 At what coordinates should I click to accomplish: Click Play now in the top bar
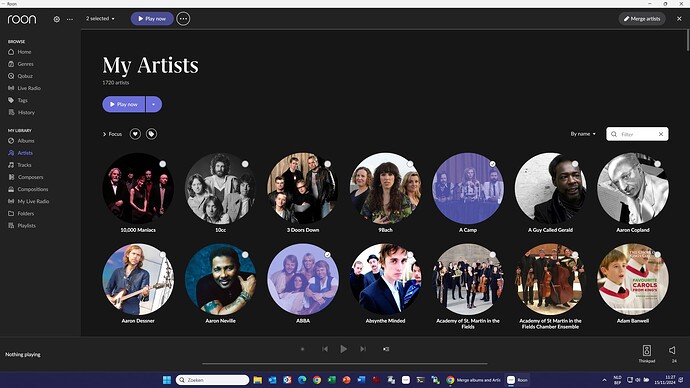coord(152,19)
